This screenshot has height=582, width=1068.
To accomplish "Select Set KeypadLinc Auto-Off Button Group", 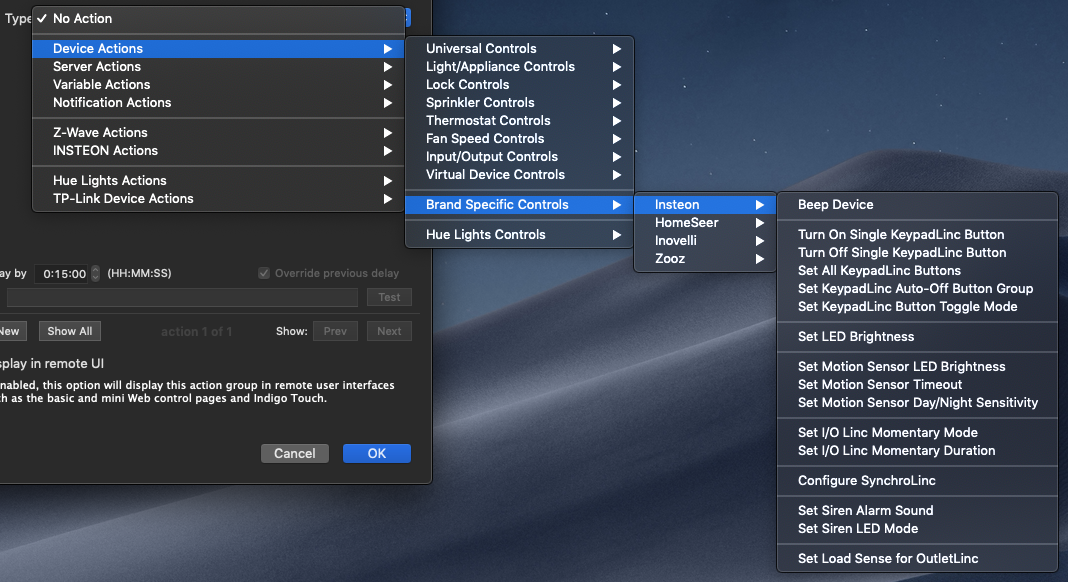I will click(917, 289).
